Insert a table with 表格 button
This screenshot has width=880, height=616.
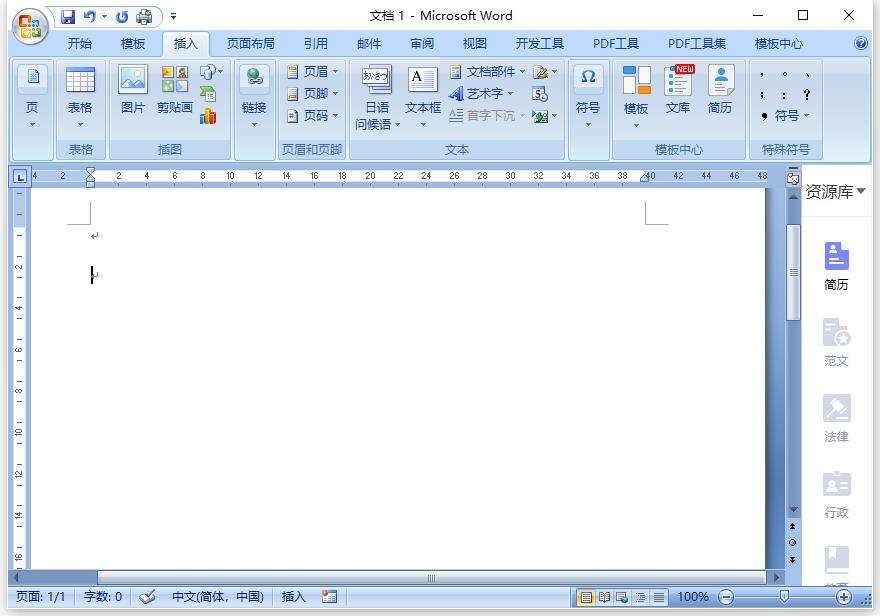[x=80, y=97]
